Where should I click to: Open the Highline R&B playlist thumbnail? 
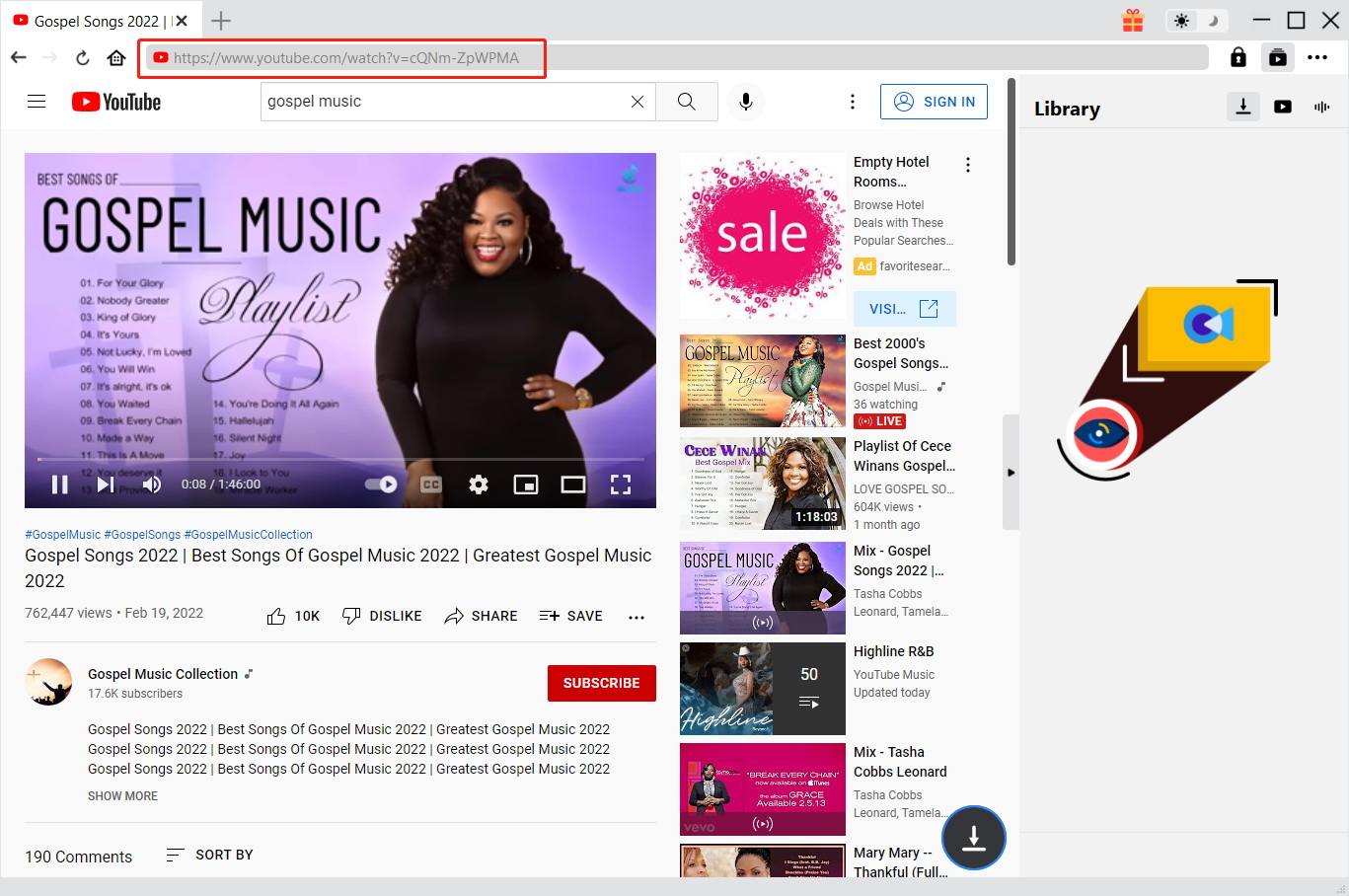763,689
